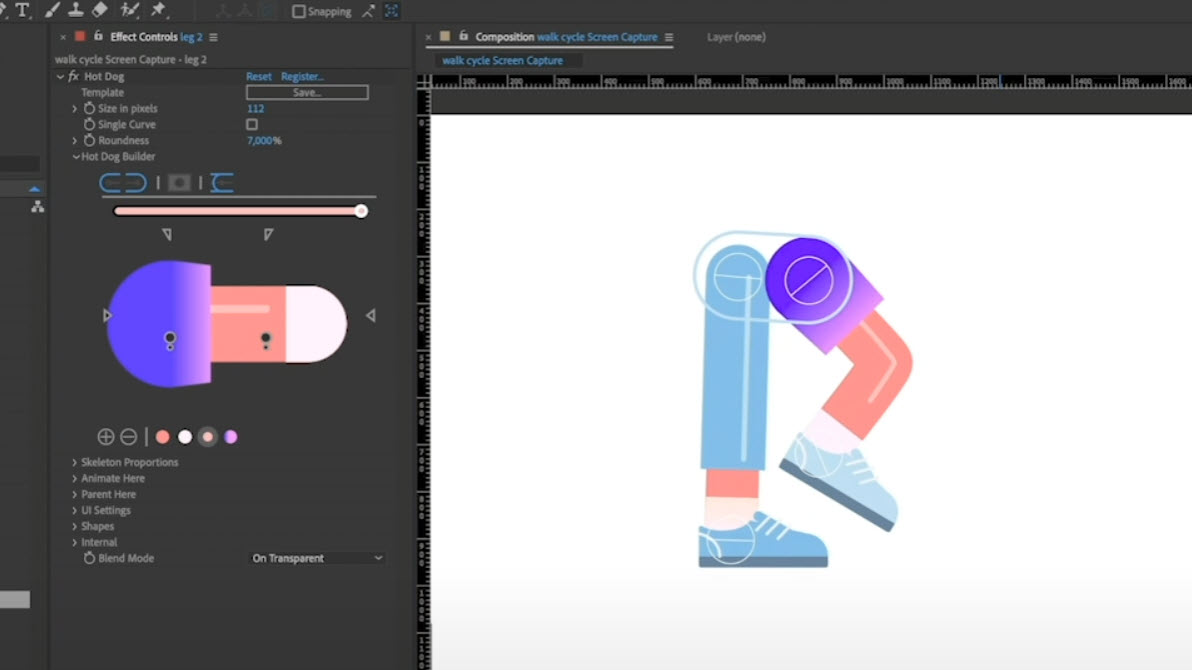Toggle stopwatch for Blend Mode

click(x=89, y=558)
